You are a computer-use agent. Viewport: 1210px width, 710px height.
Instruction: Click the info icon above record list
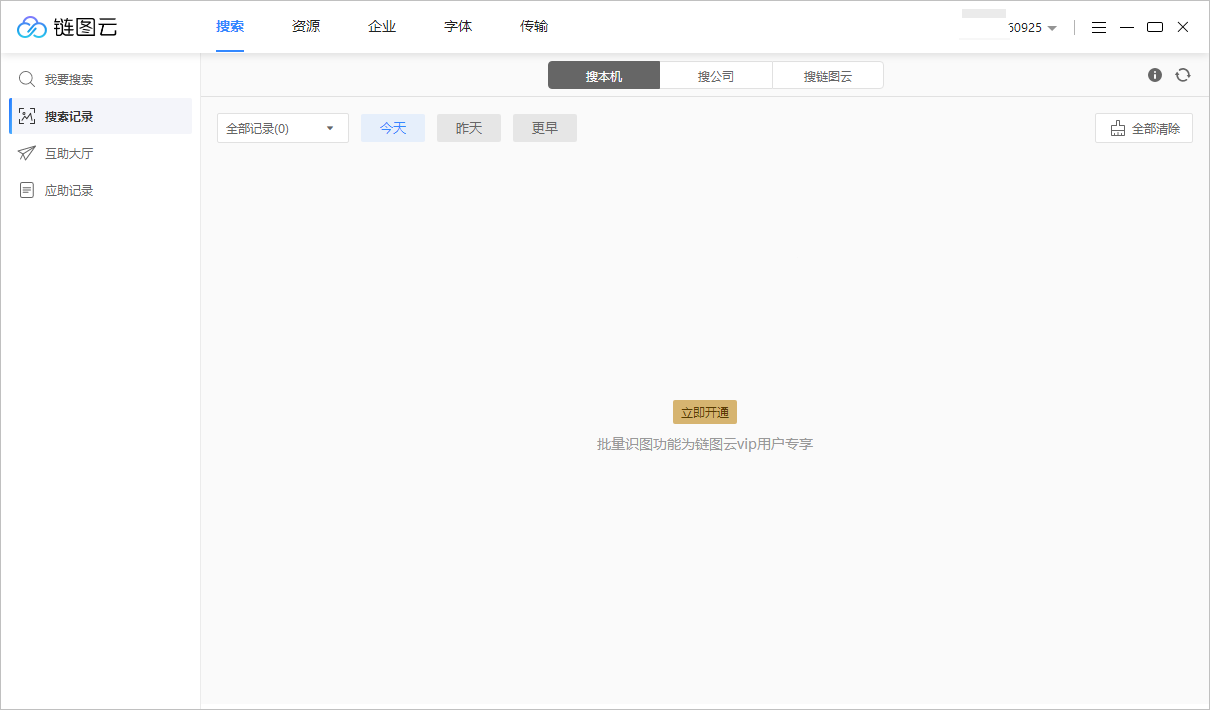[x=1154, y=74]
